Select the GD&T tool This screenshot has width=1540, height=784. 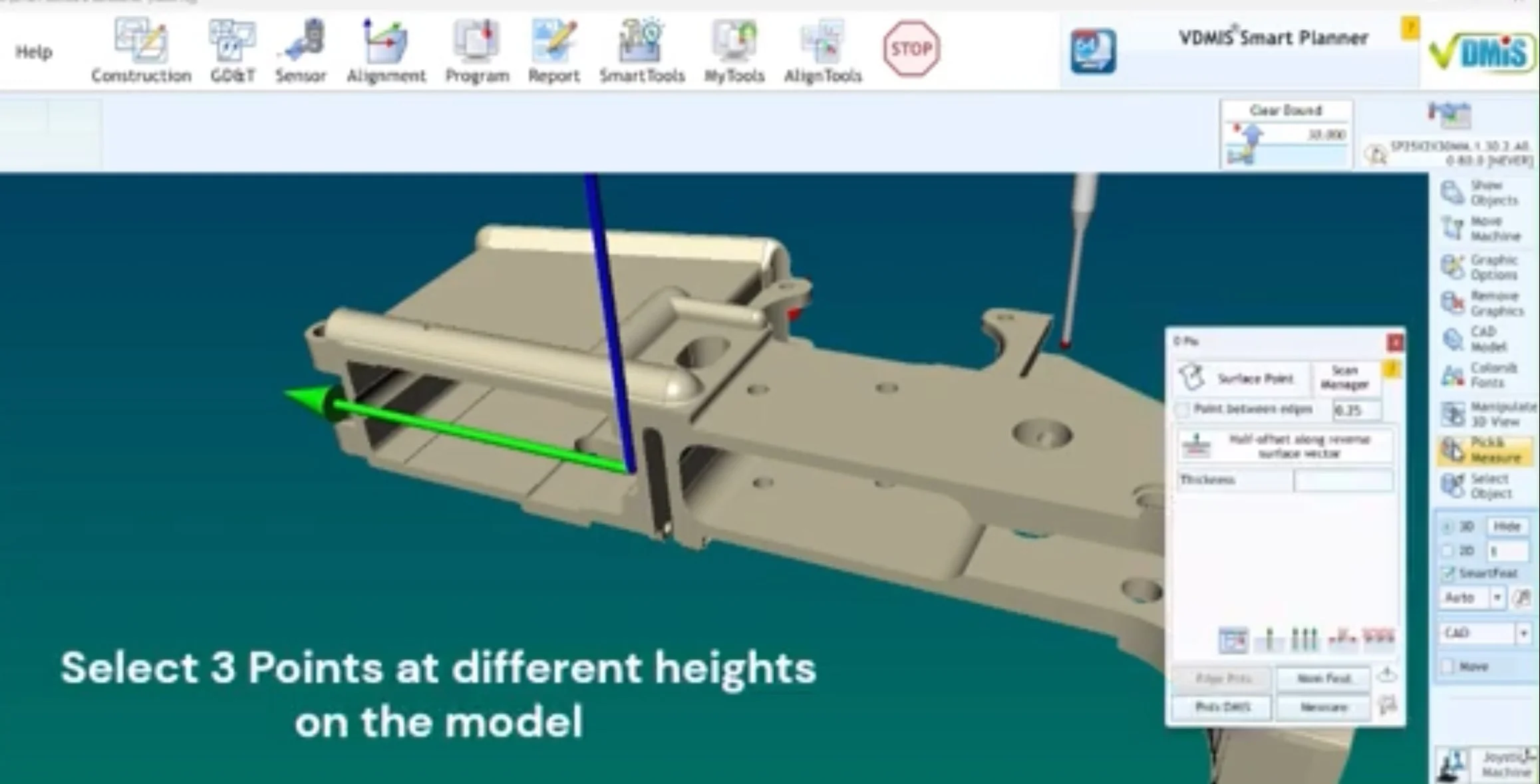coord(231,48)
